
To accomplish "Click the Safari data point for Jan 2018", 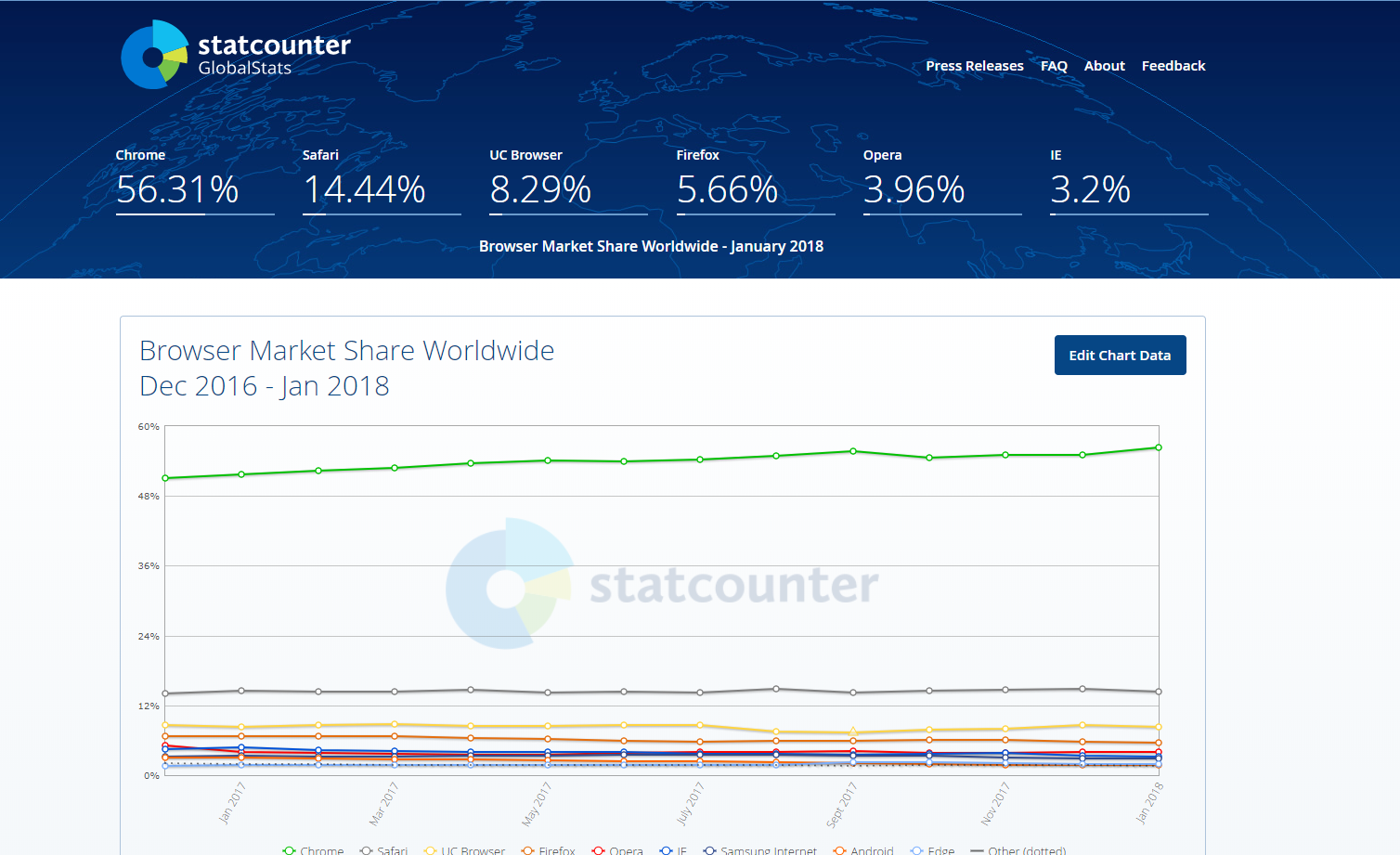I will coord(1159,692).
